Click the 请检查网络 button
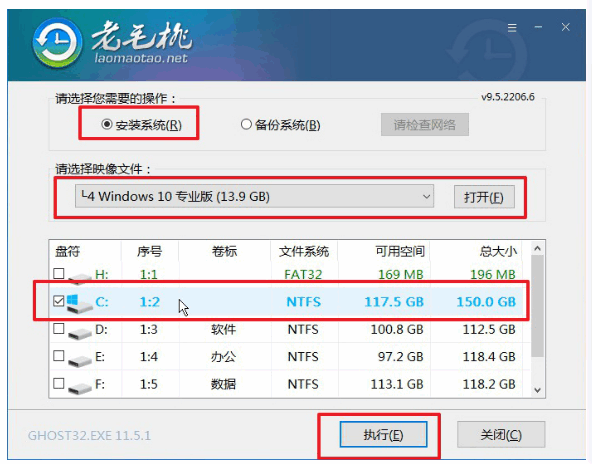 coord(425,124)
